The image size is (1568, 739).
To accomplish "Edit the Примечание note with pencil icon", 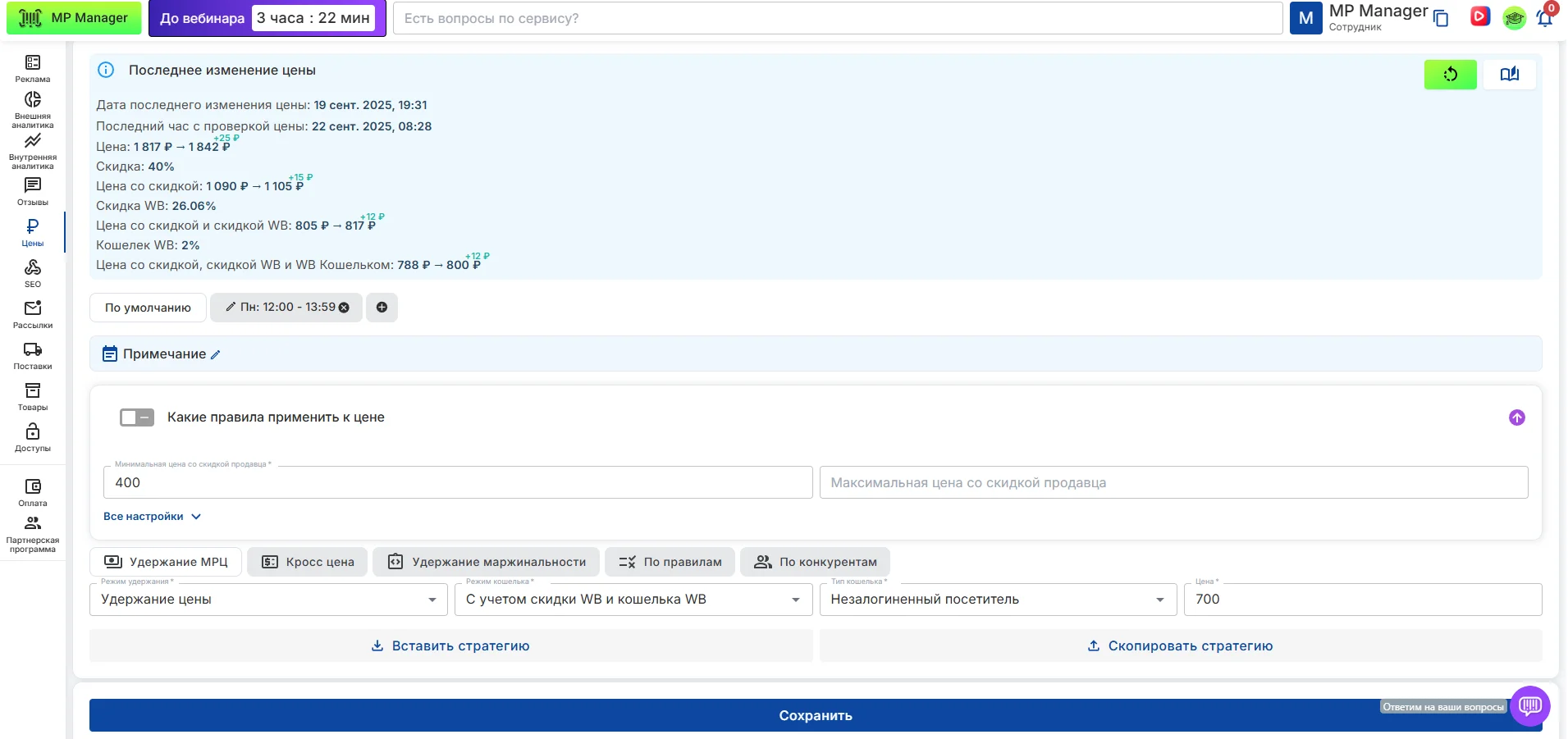I will pyautogui.click(x=216, y=355).
